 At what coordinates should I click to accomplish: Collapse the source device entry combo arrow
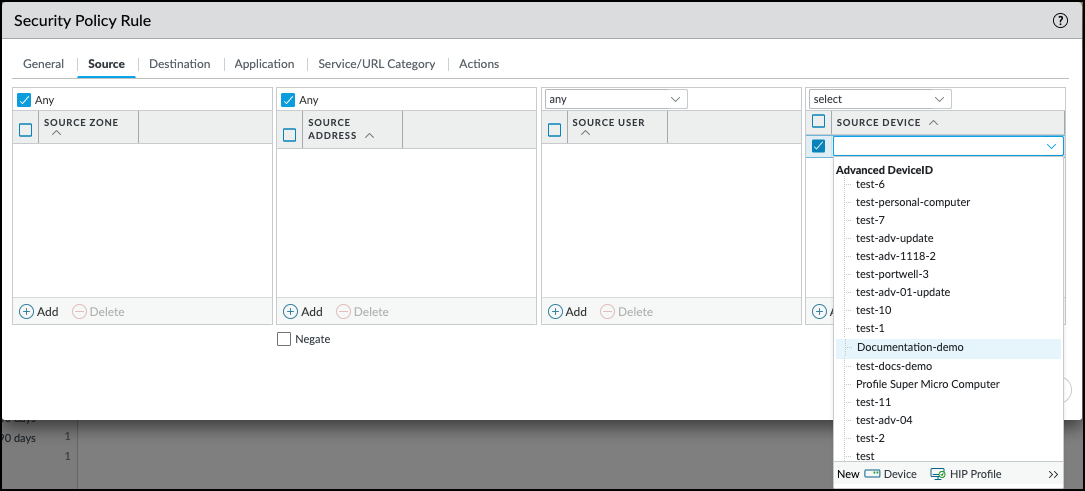[x=1051, y=146]
